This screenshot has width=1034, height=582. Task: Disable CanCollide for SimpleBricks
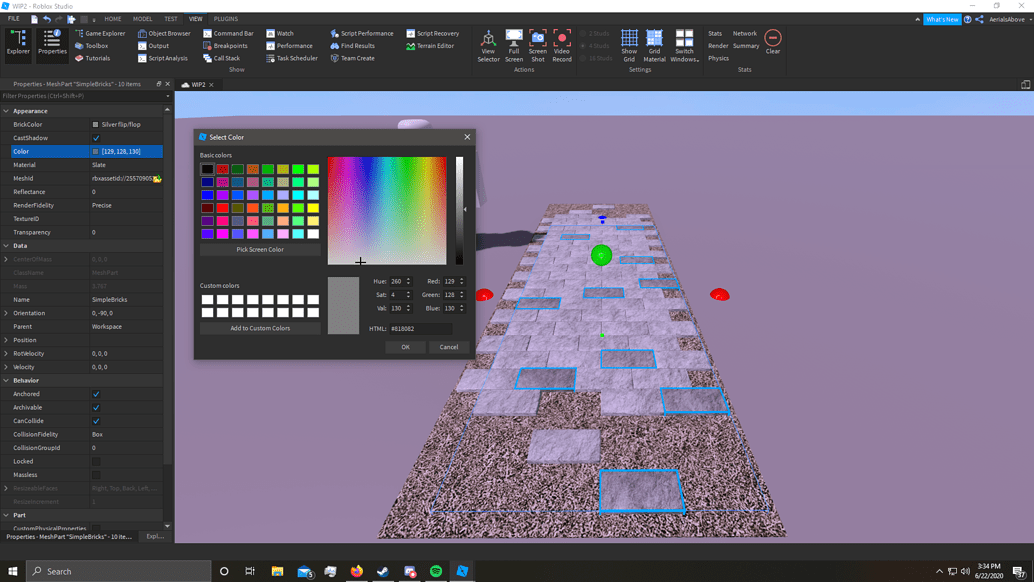[x=95, y=420]
